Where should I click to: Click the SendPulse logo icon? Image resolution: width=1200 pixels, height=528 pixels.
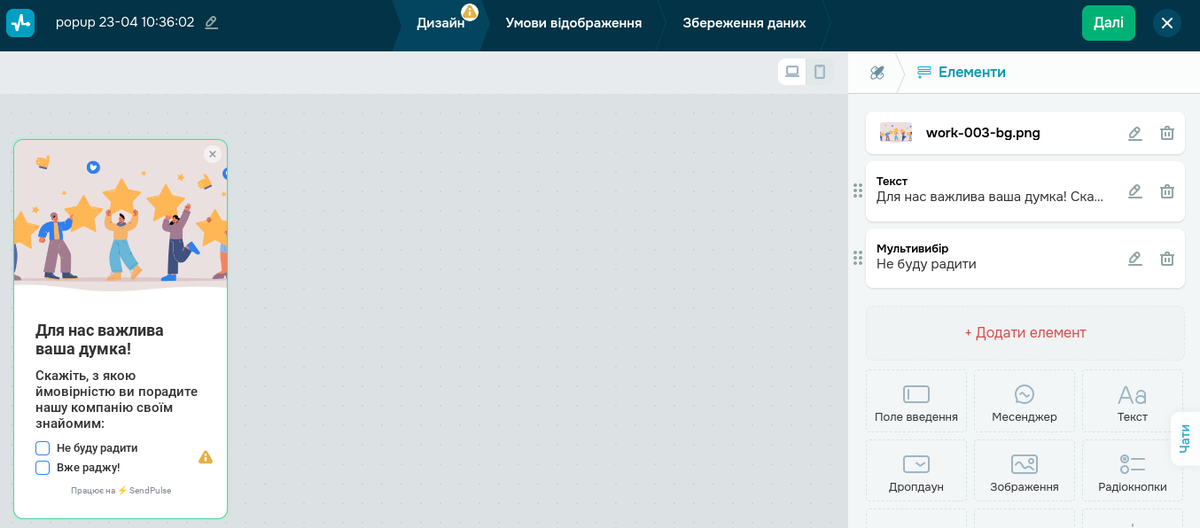point(20,22)
